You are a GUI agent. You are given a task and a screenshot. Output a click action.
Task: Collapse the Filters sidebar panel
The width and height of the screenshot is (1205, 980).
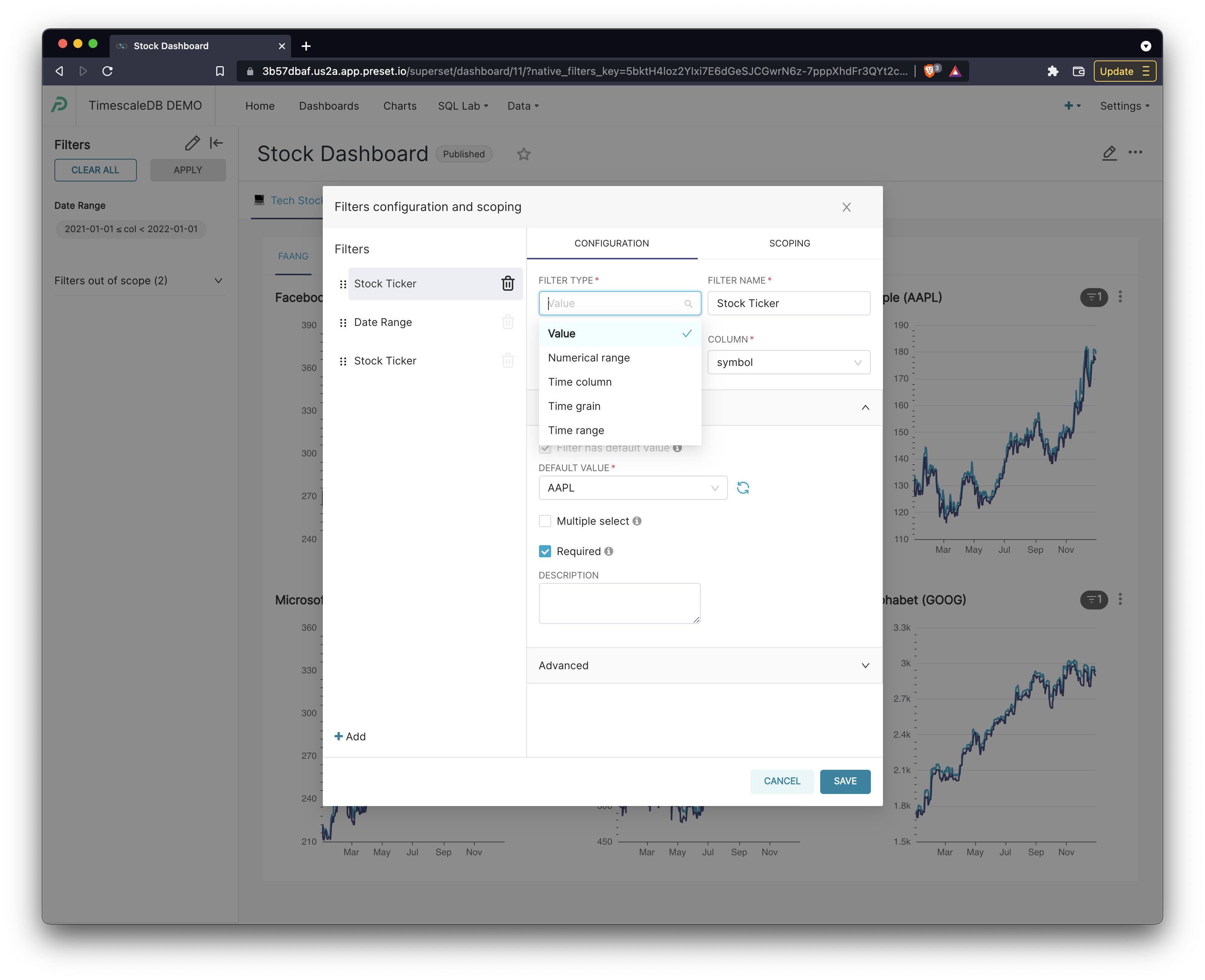click(x=216, y=143)
